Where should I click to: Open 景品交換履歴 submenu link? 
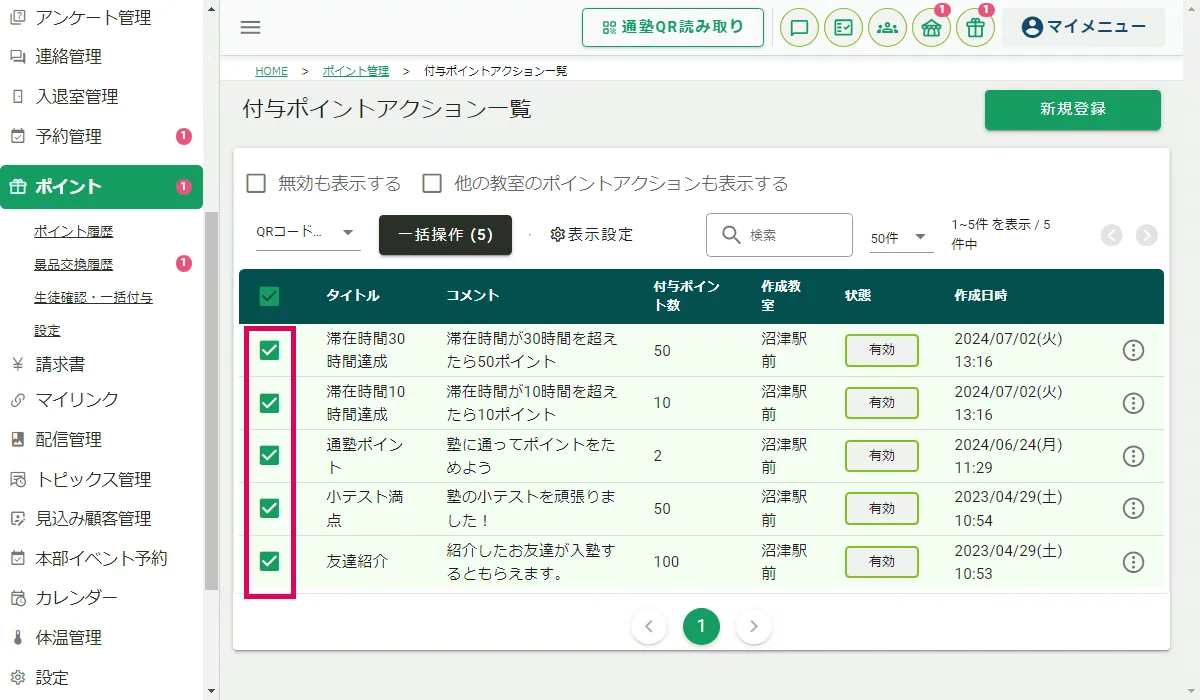point(73,264)
